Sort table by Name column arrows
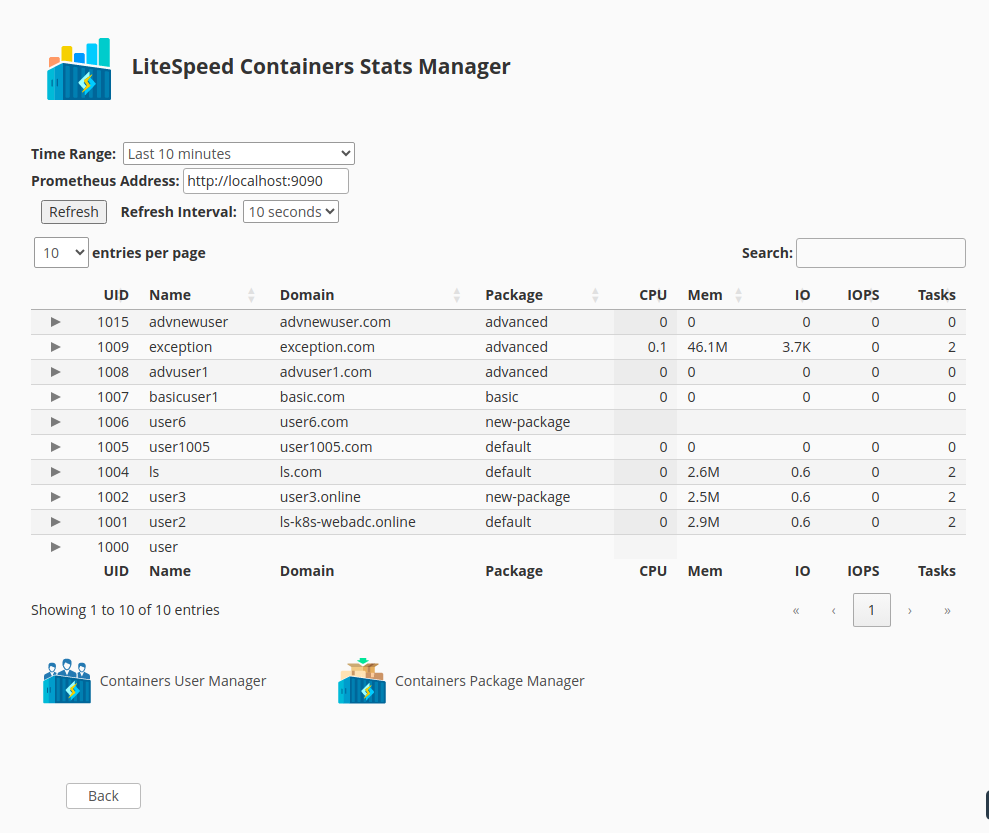 click(x=252, y=295)
